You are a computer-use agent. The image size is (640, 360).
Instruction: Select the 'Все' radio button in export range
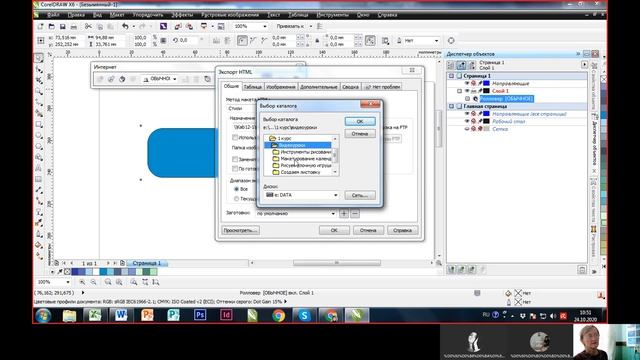(x=236, y=189)
